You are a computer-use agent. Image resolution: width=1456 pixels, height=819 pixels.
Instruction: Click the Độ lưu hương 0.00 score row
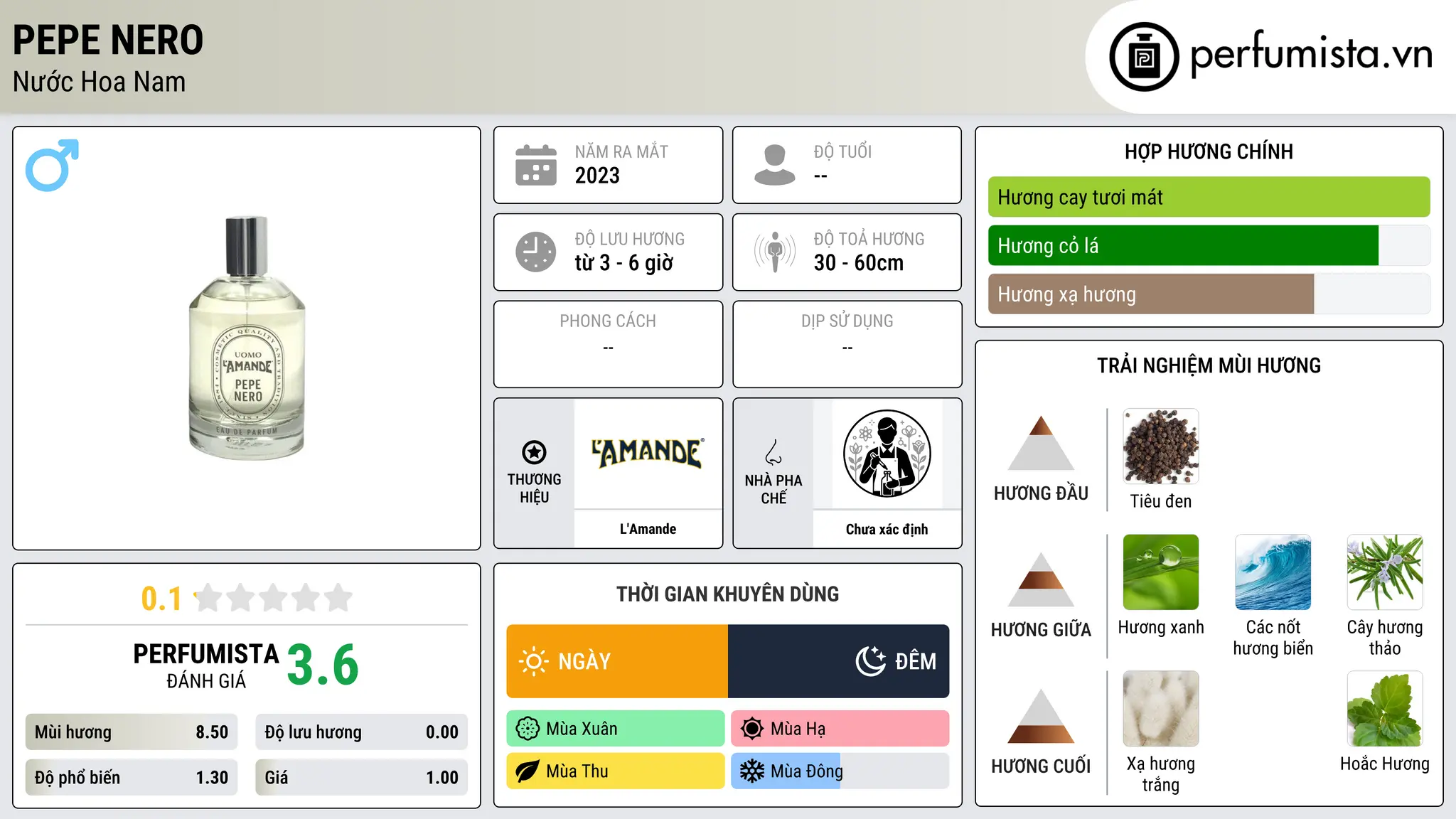pos(362,732)
